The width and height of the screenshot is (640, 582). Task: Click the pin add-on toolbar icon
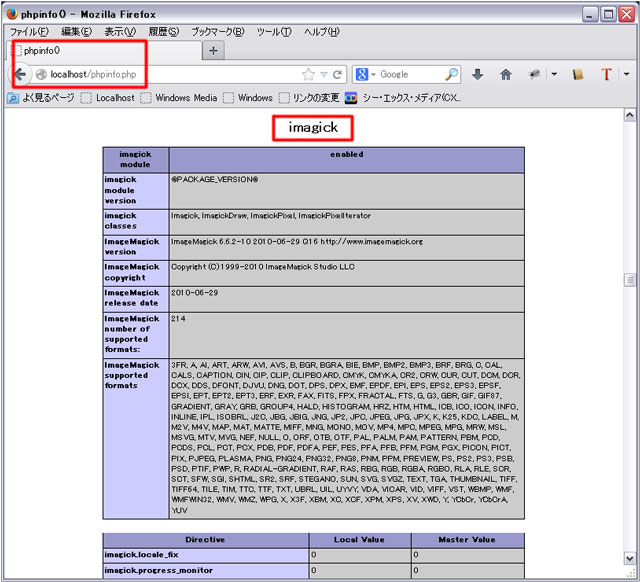pos(534,74)
